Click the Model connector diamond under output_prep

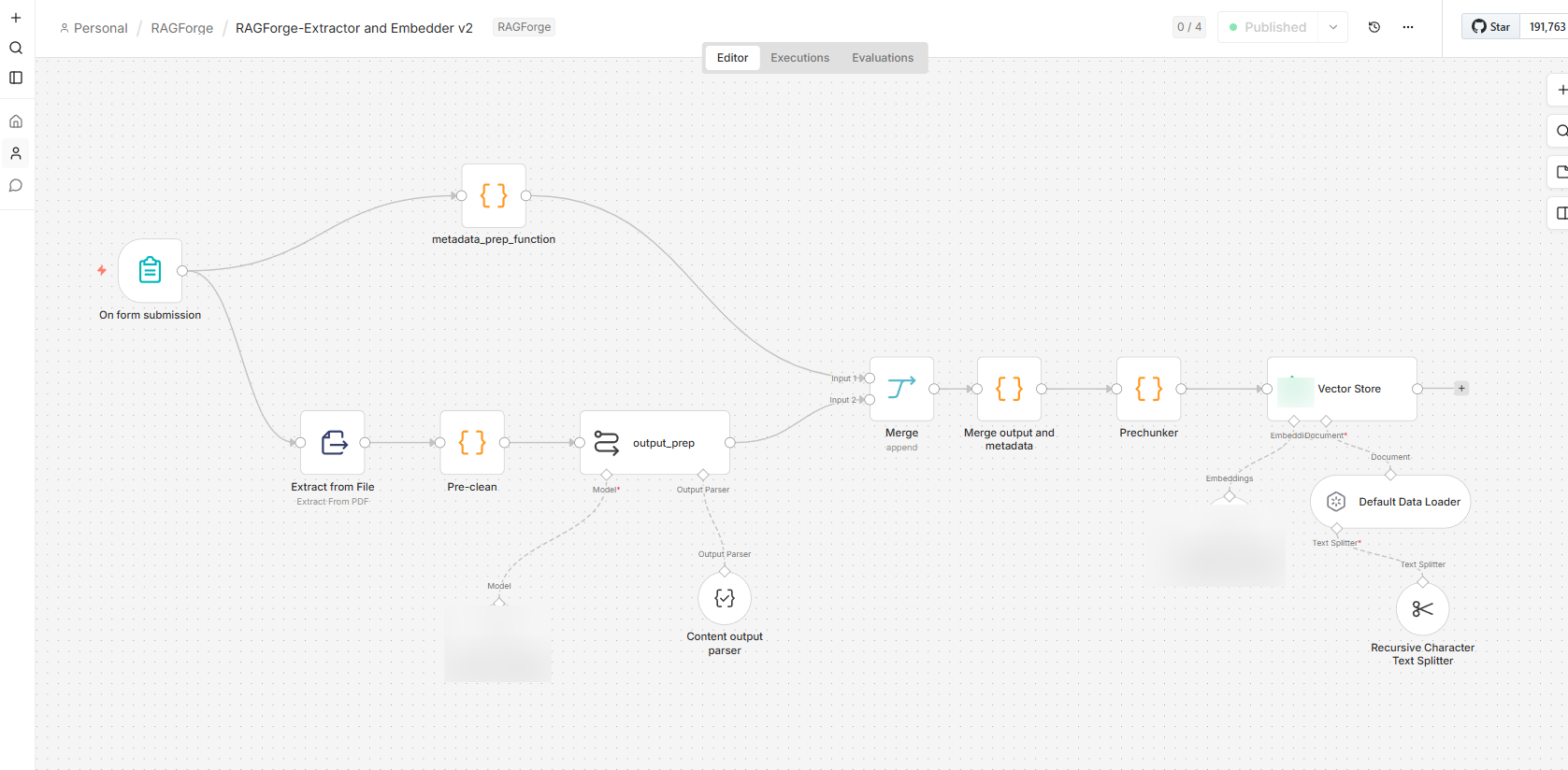tap(607, 476)
